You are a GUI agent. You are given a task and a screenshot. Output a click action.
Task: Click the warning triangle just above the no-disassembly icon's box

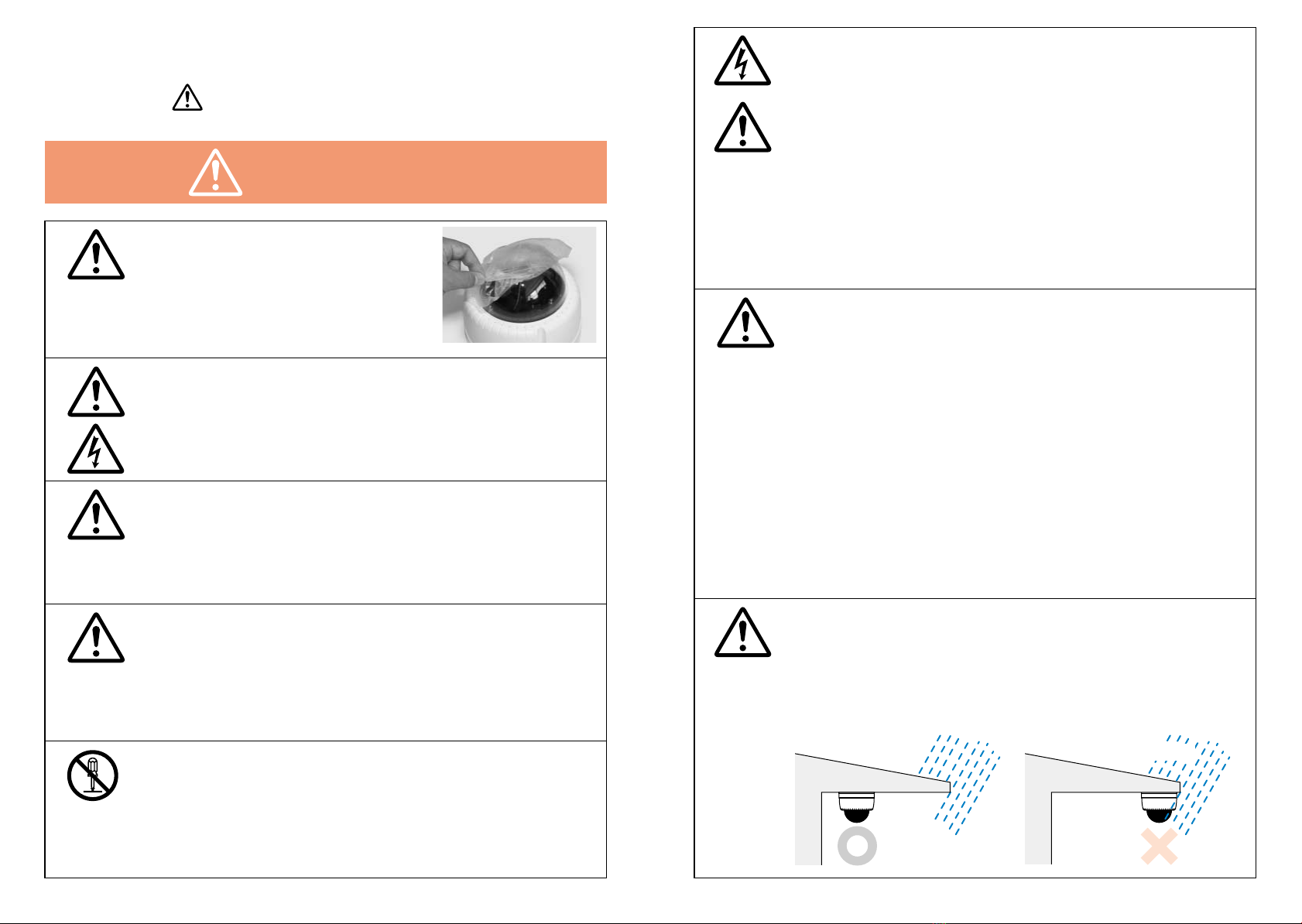pyautogui.click(x=96, y=638)
